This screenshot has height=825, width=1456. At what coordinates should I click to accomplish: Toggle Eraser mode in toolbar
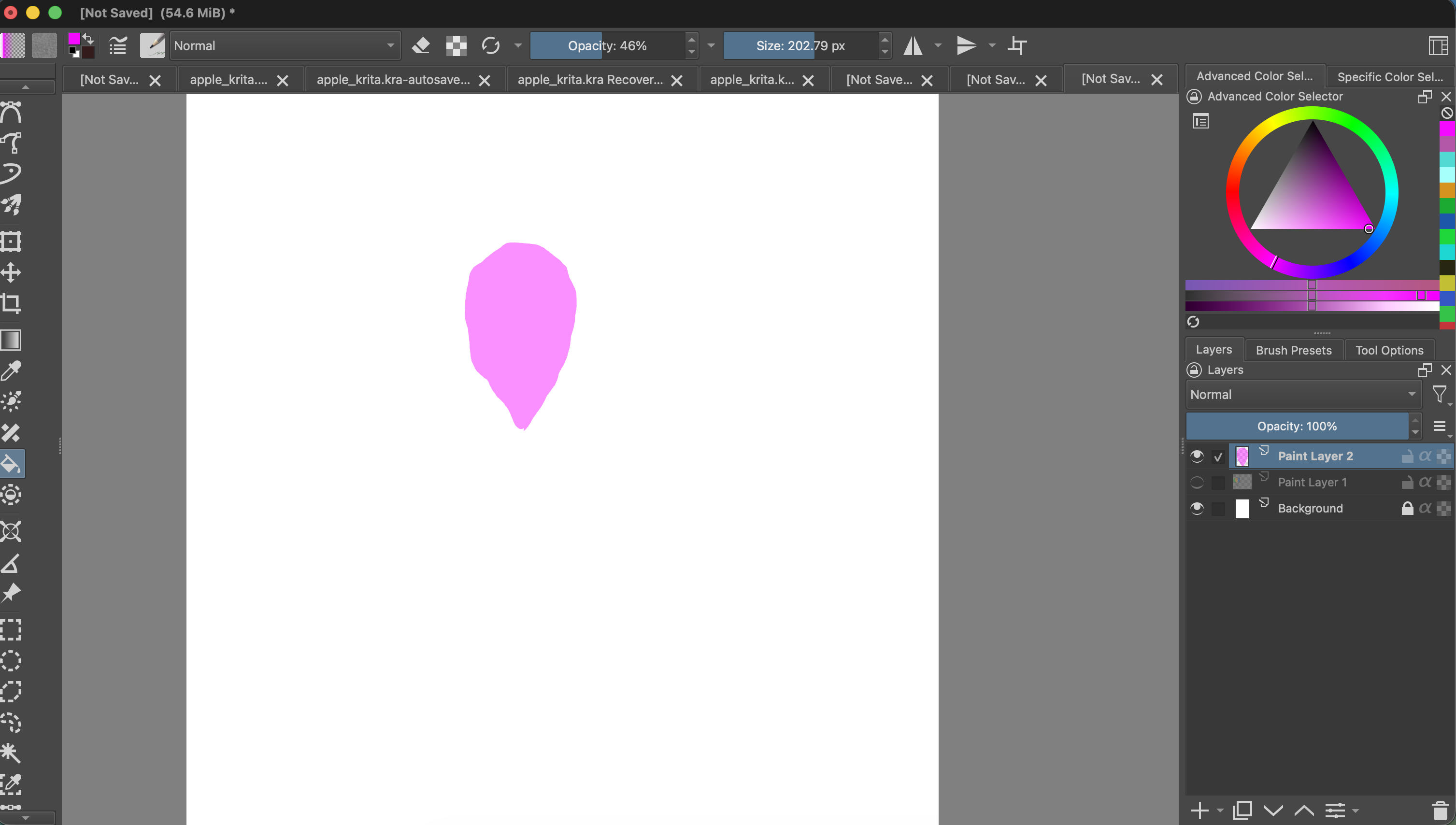(x=420, y=45)
